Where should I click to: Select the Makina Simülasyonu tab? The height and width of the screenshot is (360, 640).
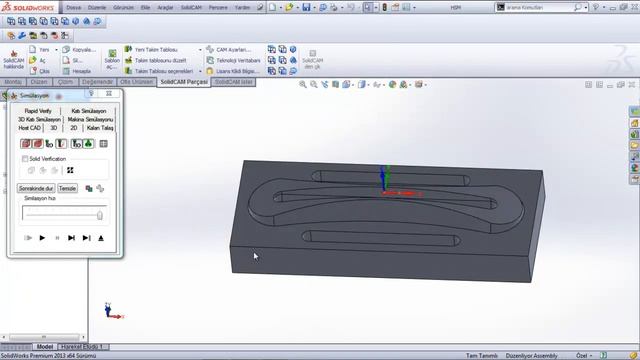(90, 119)
